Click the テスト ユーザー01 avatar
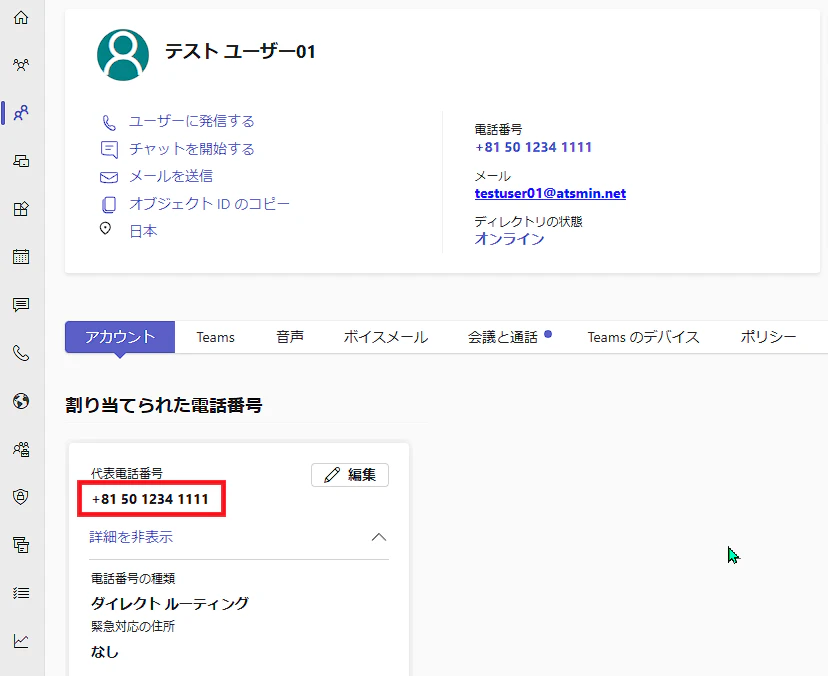This screenshot has height=676, width=828. [x=123, y=55]
